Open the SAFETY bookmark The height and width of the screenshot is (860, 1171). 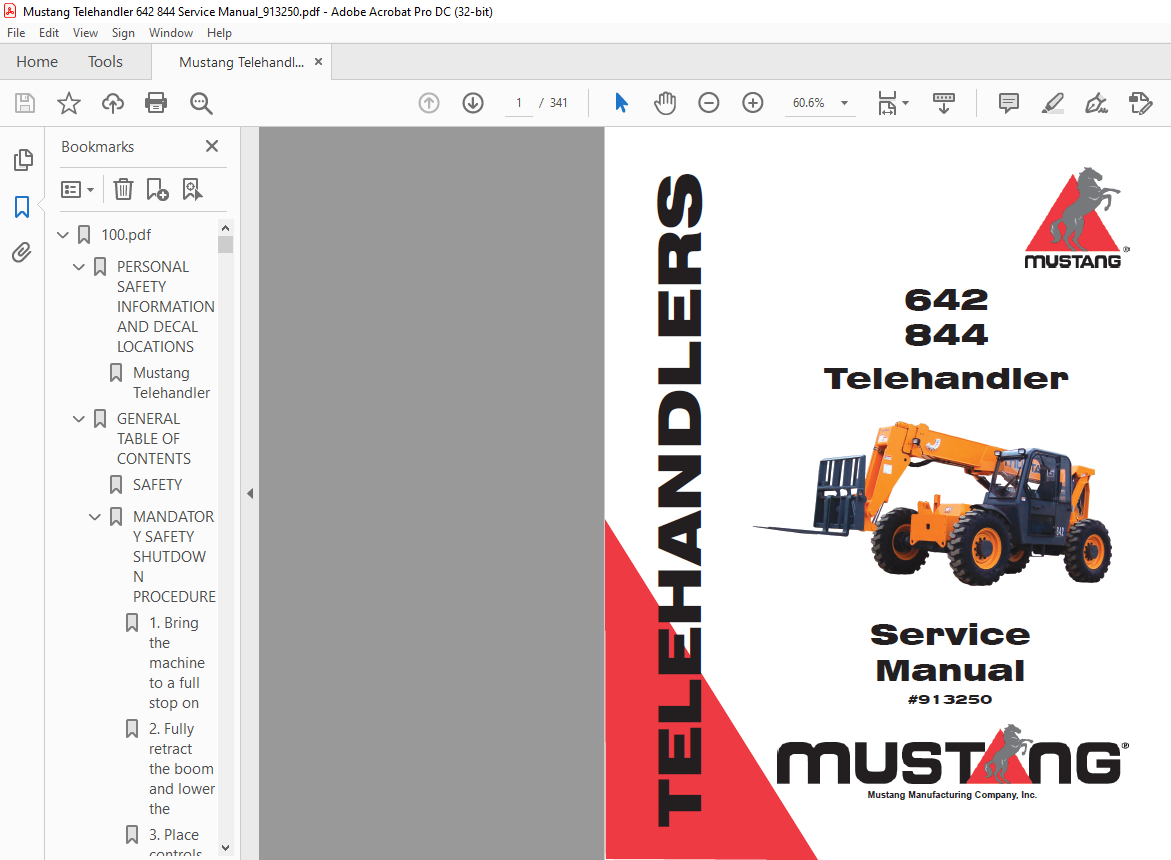(x=157, y=485)
